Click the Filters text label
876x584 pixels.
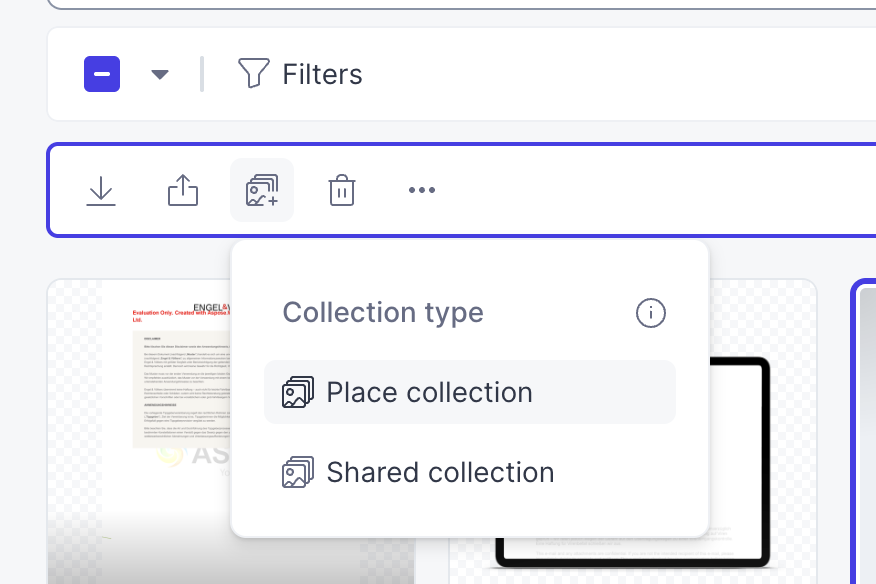(x=322, y=74)
